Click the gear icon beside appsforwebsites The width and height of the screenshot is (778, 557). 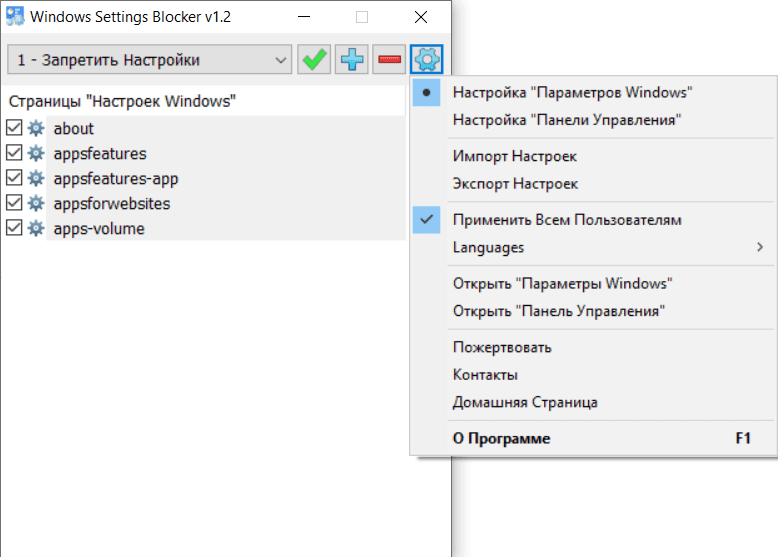click(x=36, y=203)
